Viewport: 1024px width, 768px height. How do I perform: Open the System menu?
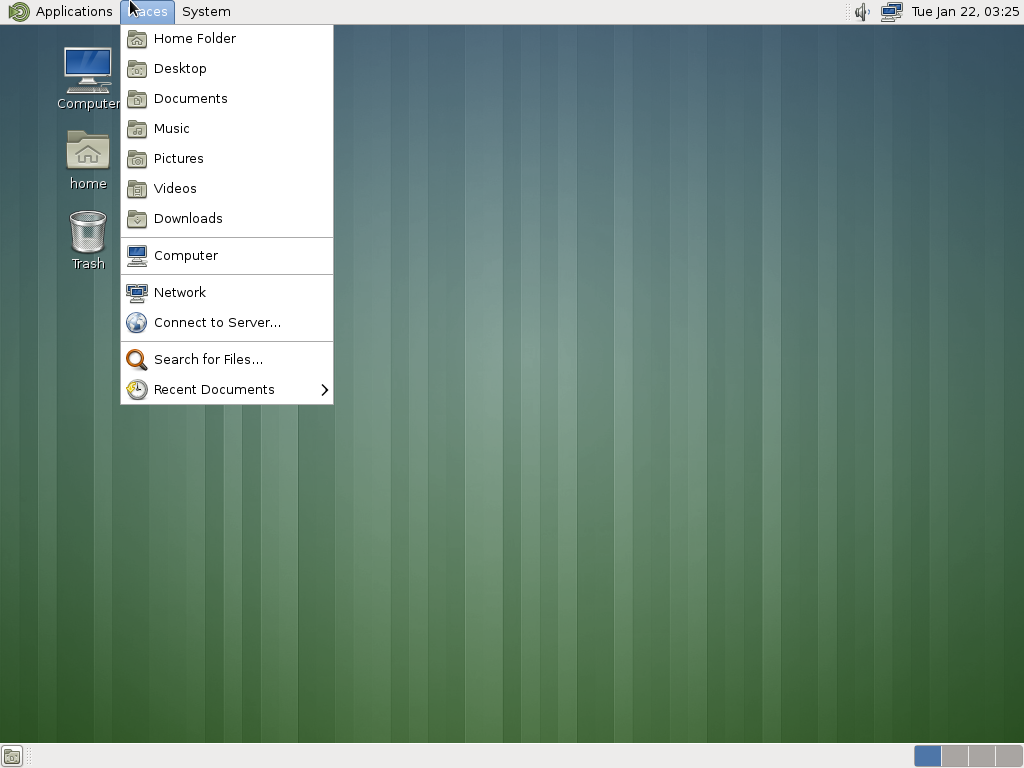point(205,11)
